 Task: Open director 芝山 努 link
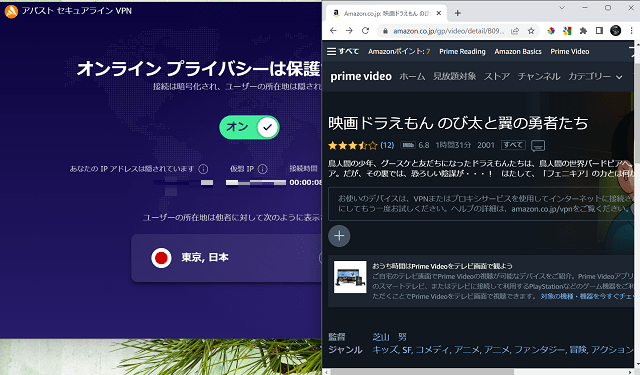[x=390, y=337]
